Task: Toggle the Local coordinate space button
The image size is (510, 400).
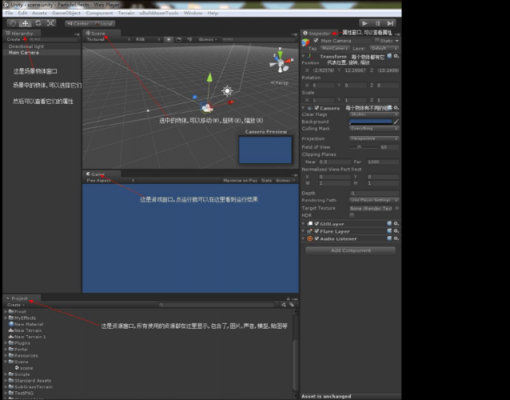Action: coord(103,24)
